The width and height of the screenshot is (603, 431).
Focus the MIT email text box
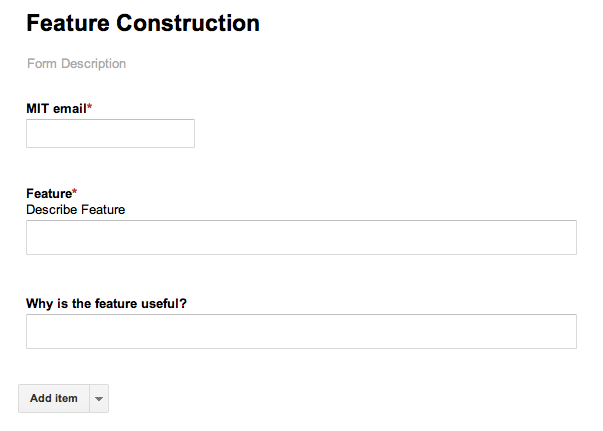(x=110, y=133)
